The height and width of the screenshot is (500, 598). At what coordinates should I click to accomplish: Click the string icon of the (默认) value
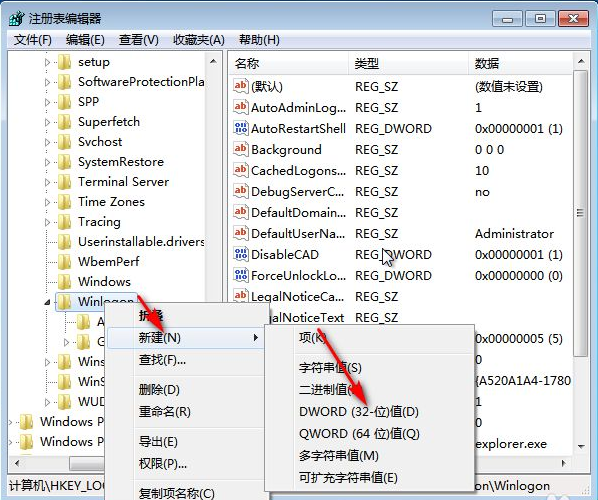[241, 86]
